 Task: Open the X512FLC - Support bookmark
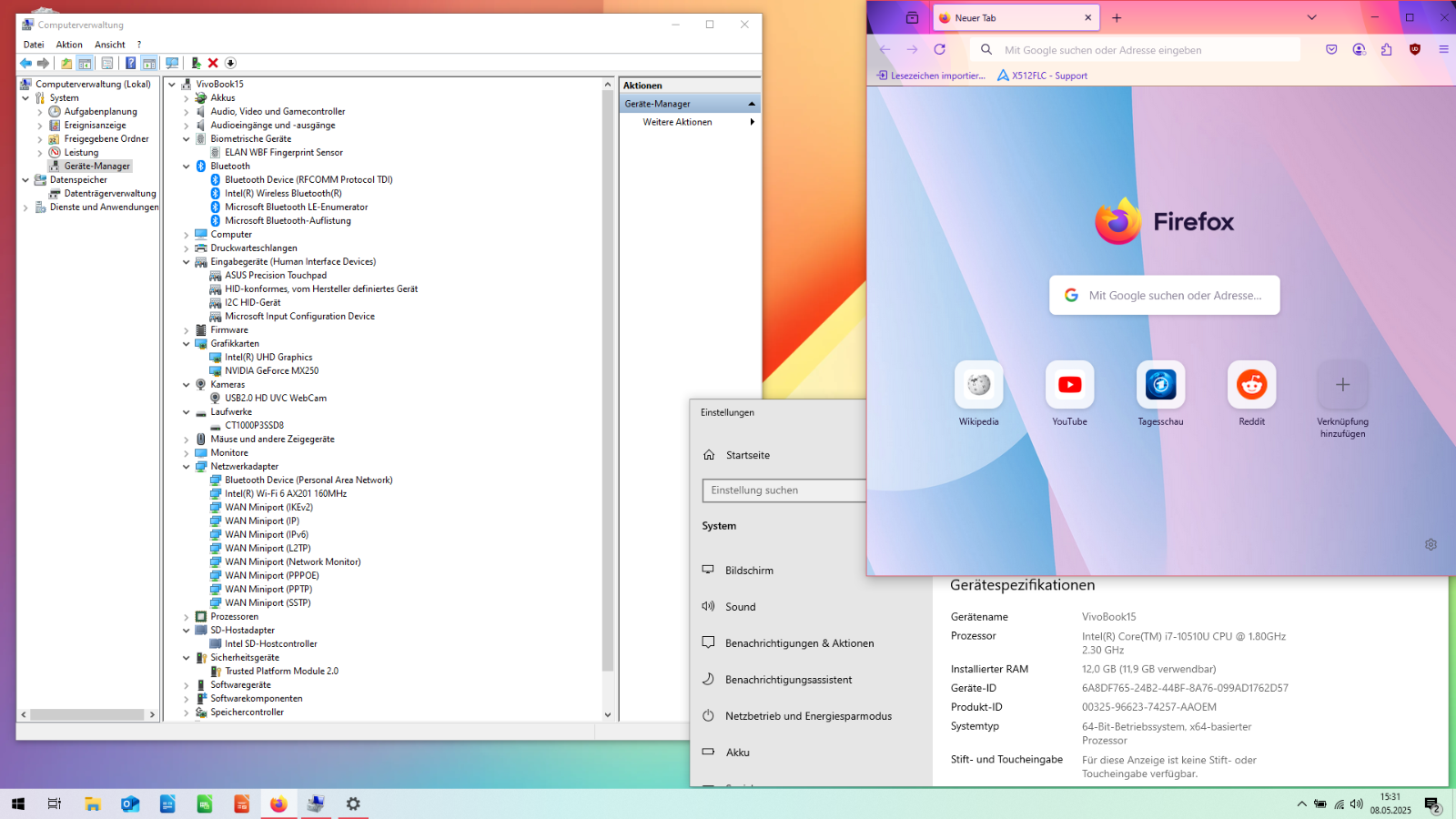1043,76
